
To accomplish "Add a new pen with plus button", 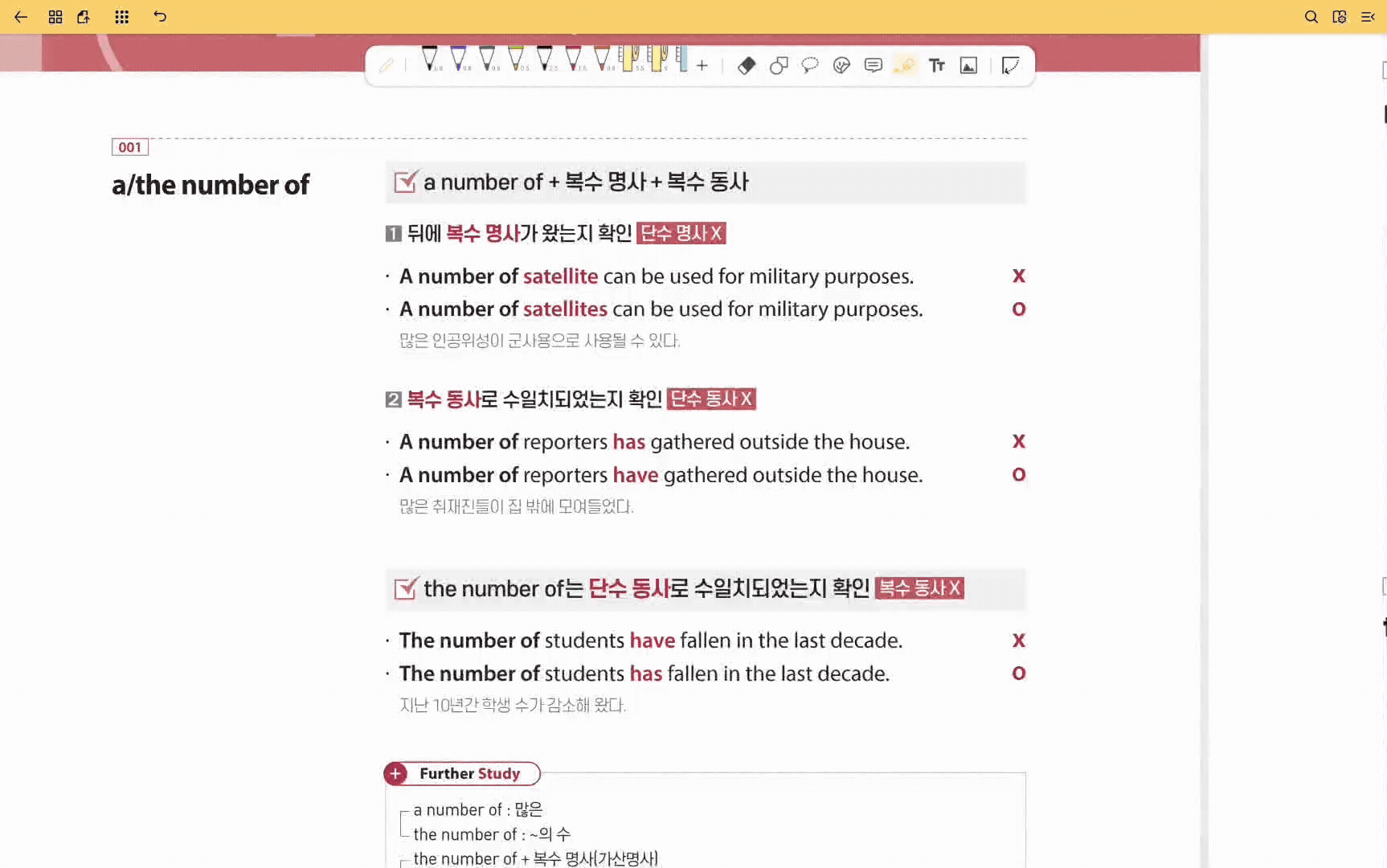I will tap(702, 66).
